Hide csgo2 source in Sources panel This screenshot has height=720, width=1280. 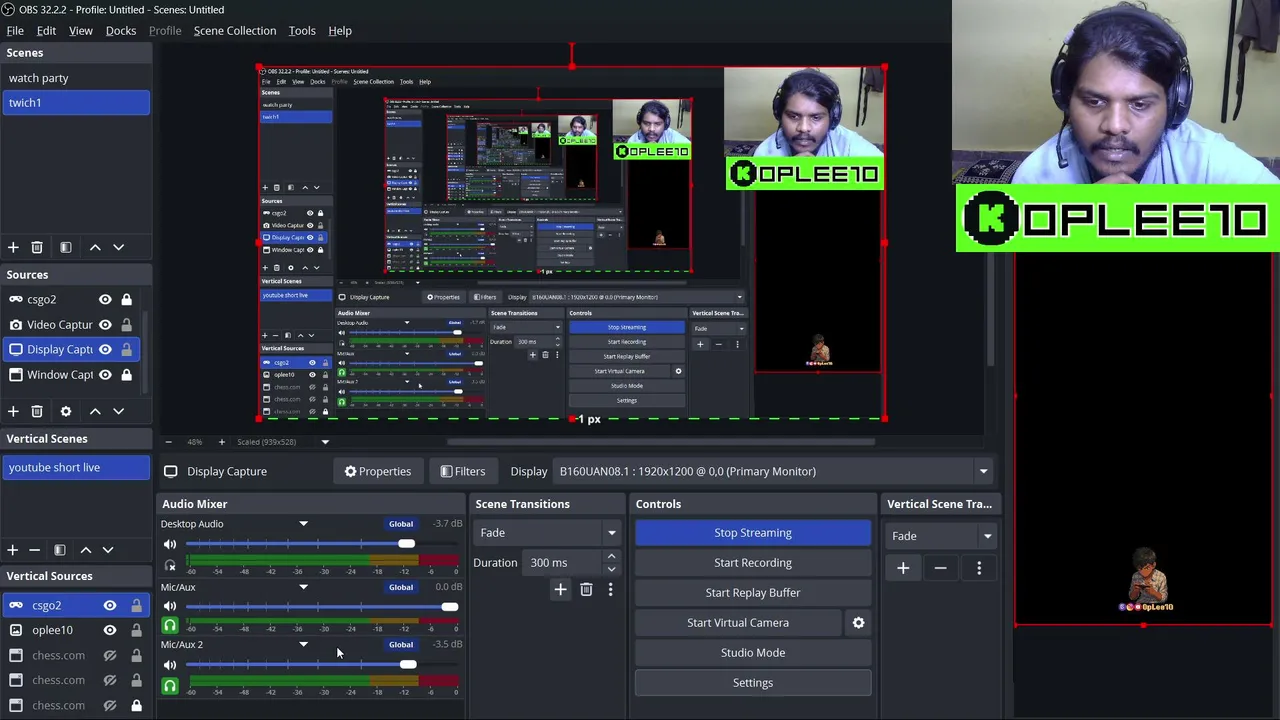tap(105, 299)
